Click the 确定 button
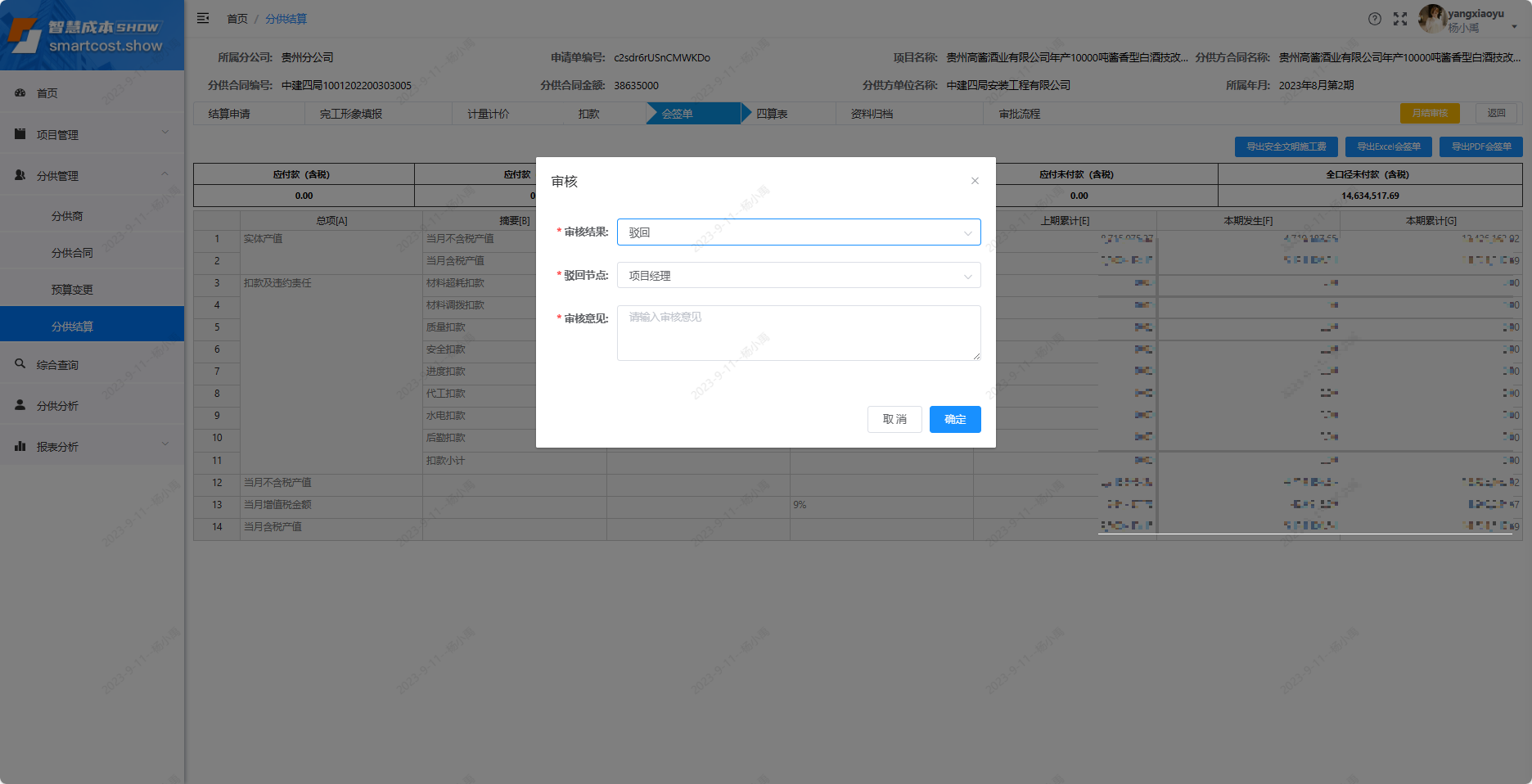Image resolution: width=1532 pixels, height=784 pixels. [955, 419]
